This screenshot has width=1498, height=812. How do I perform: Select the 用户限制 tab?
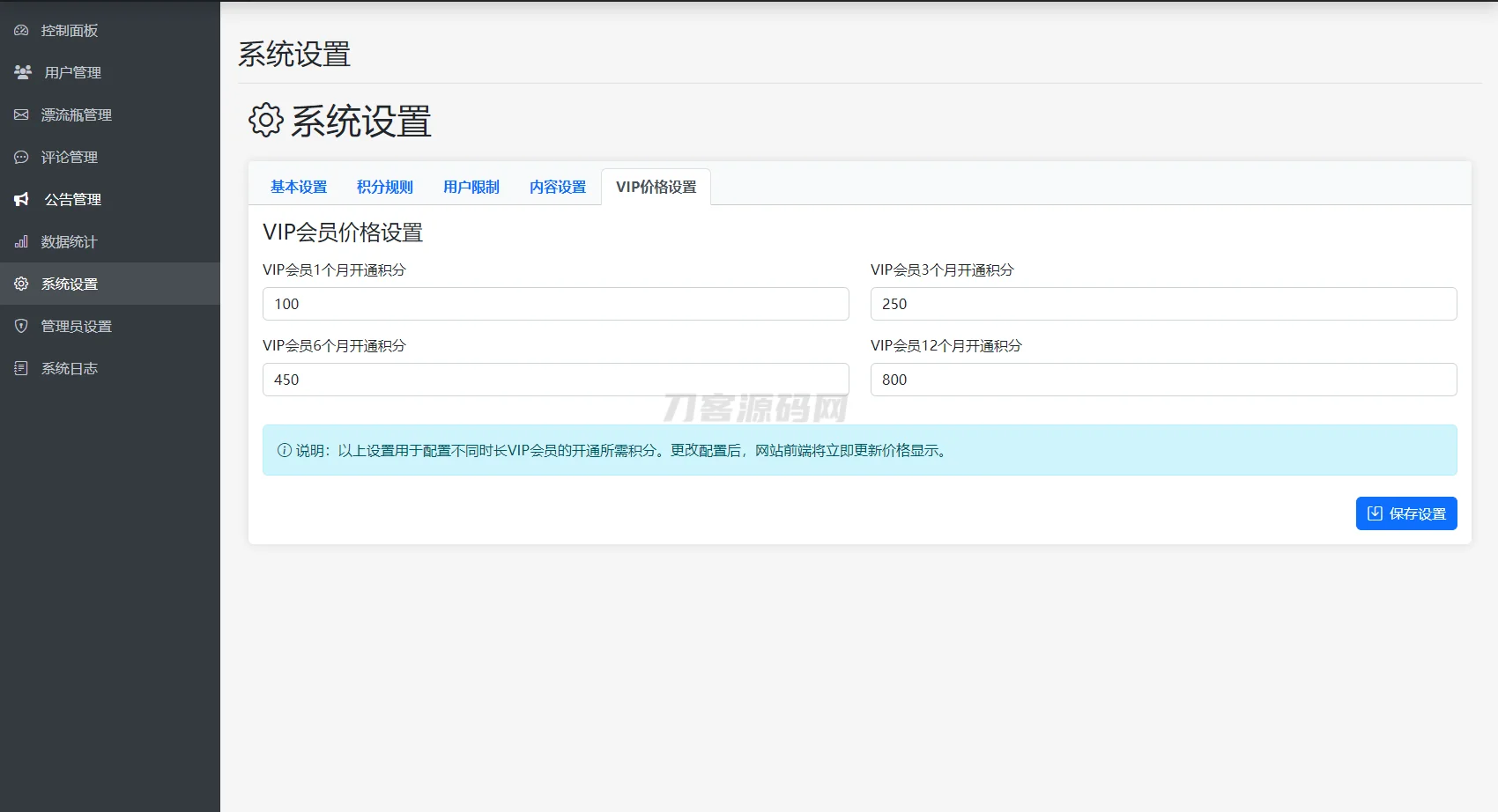coord(471,187)
